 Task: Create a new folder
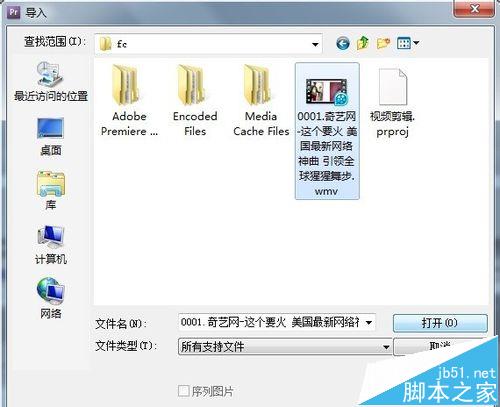[x=383, y=43]
